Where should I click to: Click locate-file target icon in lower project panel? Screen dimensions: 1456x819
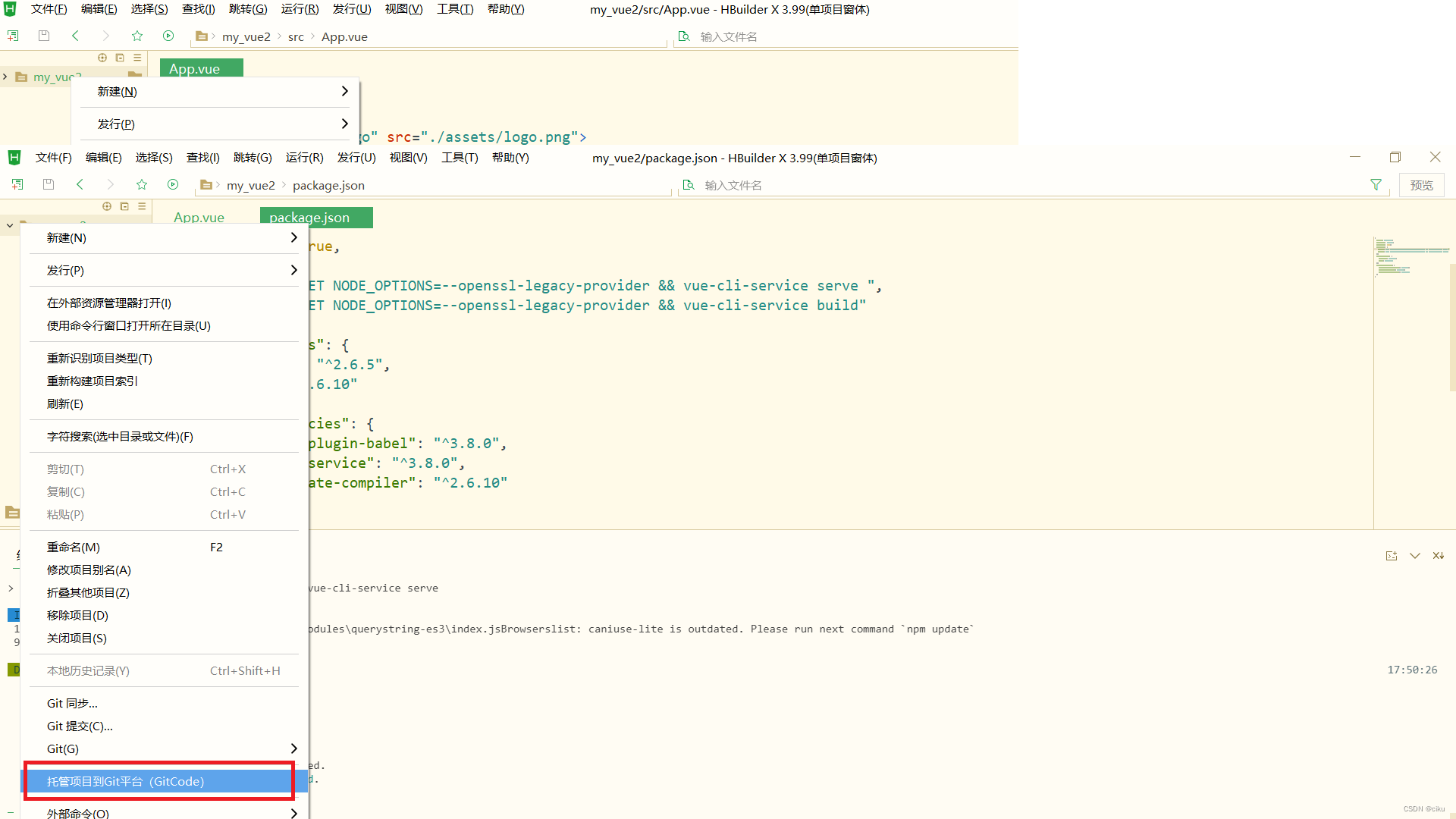[107, 206]
